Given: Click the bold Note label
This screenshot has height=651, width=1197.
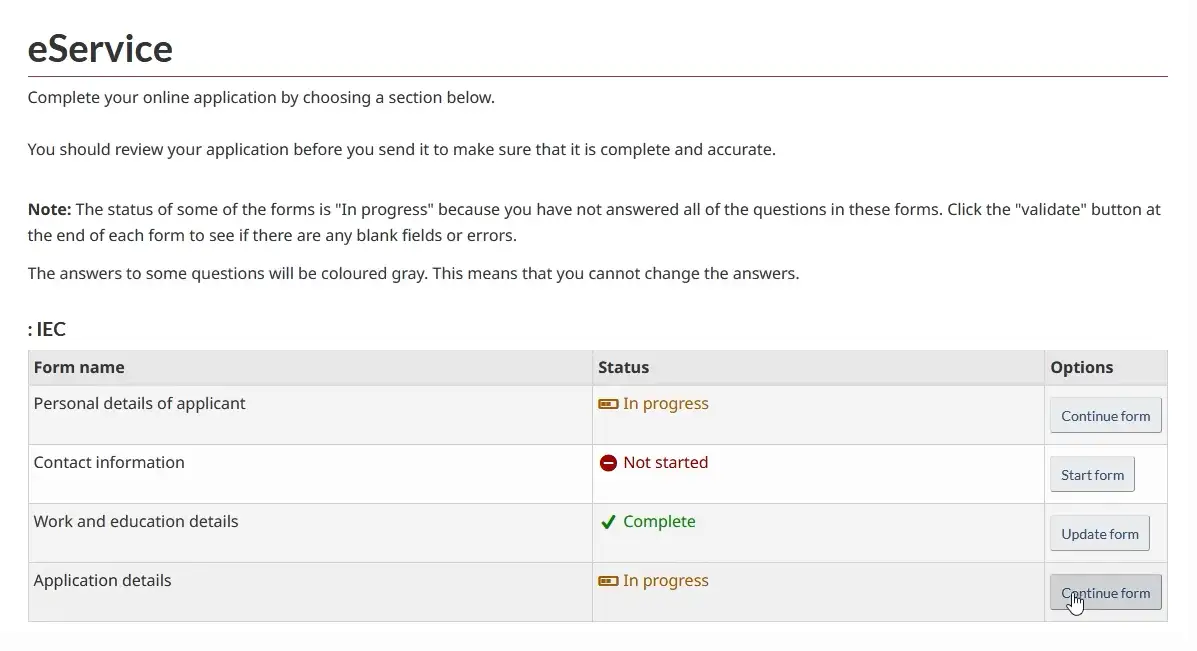Looking at the screenshot, I should (x=49, y=209).
